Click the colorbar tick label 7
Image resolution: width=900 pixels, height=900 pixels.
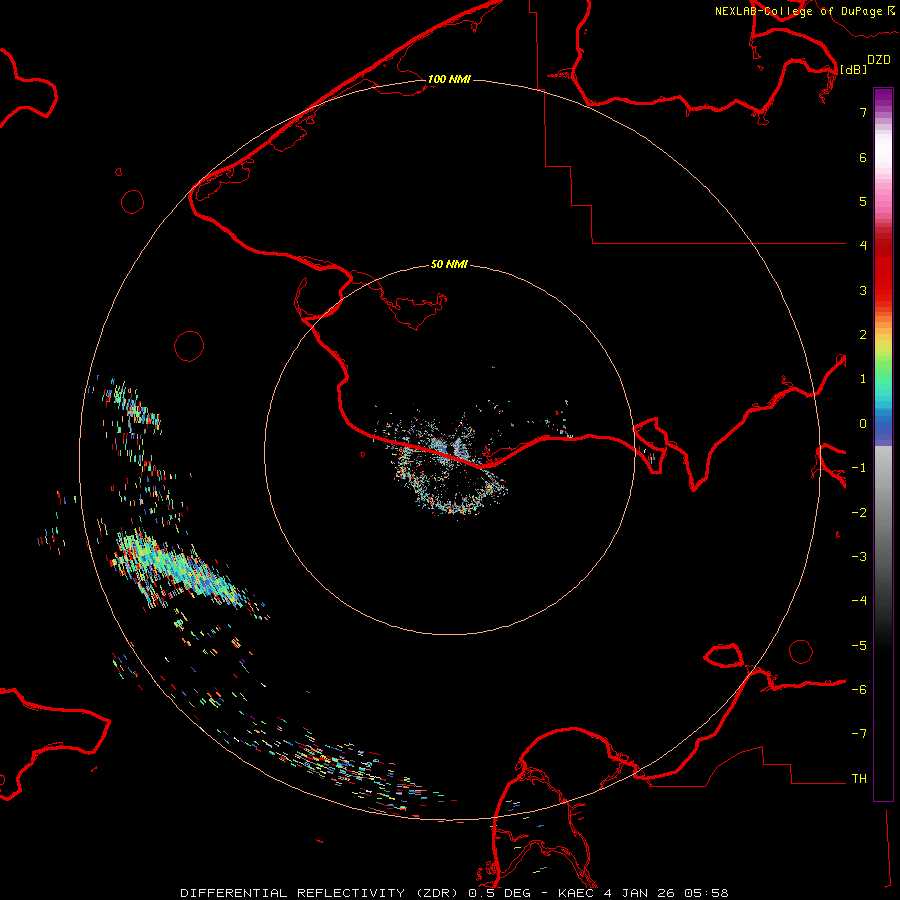863,112
